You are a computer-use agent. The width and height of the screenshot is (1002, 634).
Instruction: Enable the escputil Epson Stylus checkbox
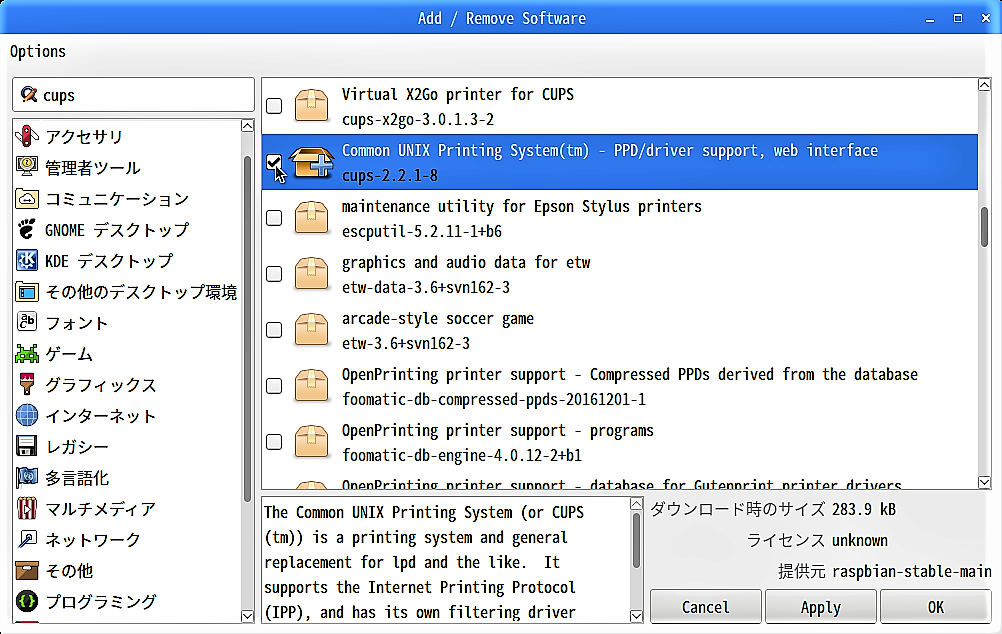coord(274,218)
